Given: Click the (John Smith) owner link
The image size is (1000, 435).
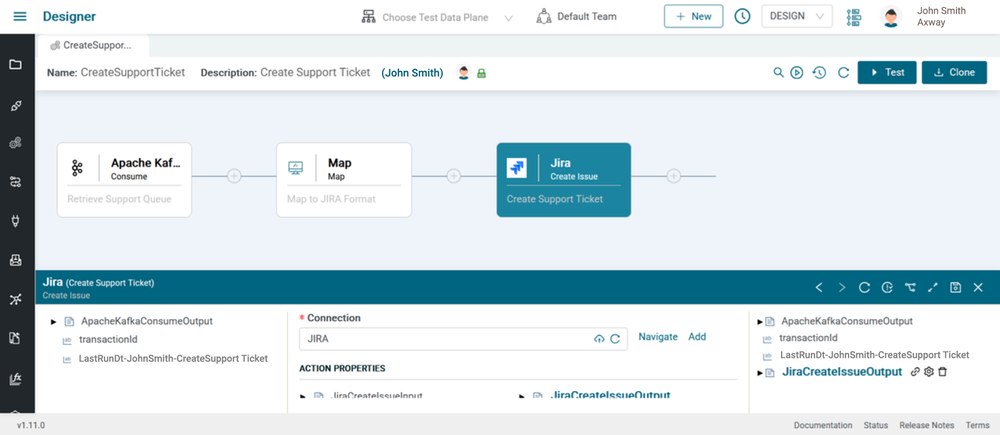Looking at the screenshot, I should 412,73.
